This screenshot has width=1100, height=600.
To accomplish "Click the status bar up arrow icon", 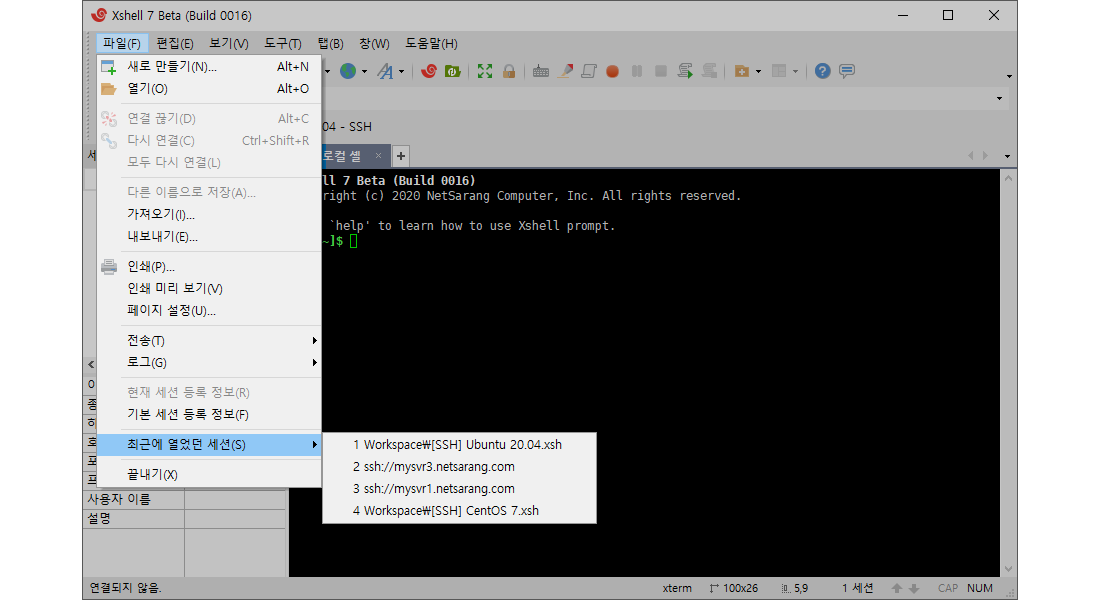I will coord(897,588).
